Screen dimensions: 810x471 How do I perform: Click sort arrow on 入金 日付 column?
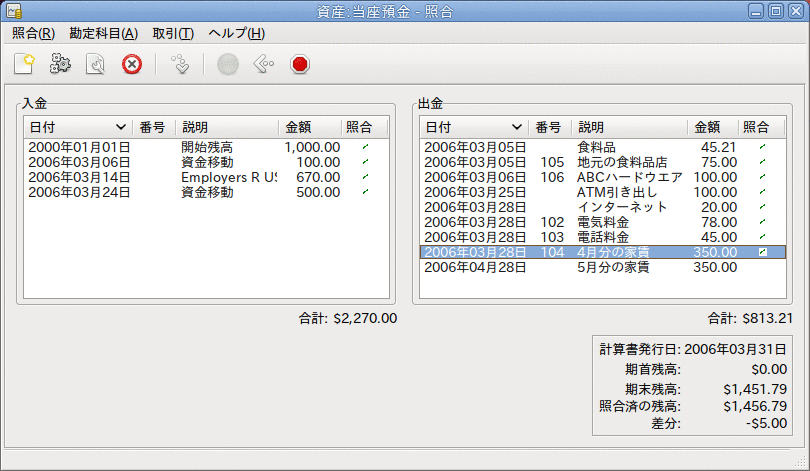click(x=120, y=127)
